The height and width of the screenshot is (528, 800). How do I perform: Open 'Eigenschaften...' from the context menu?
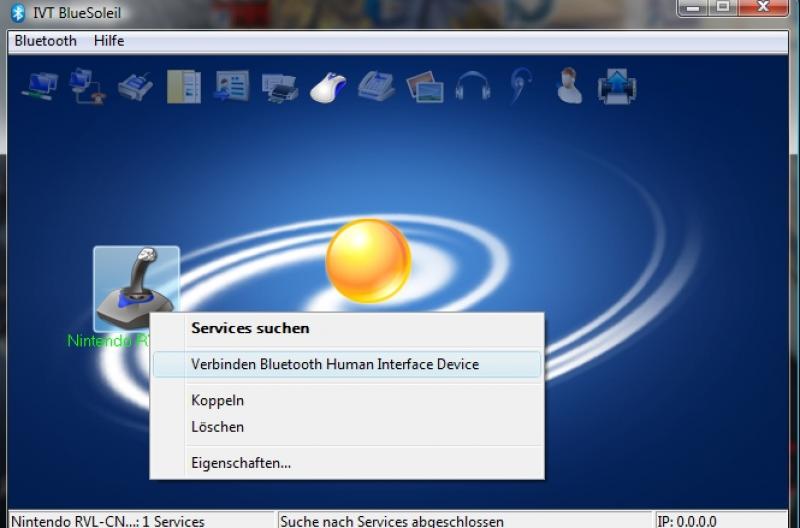click(x=241, y=463)
